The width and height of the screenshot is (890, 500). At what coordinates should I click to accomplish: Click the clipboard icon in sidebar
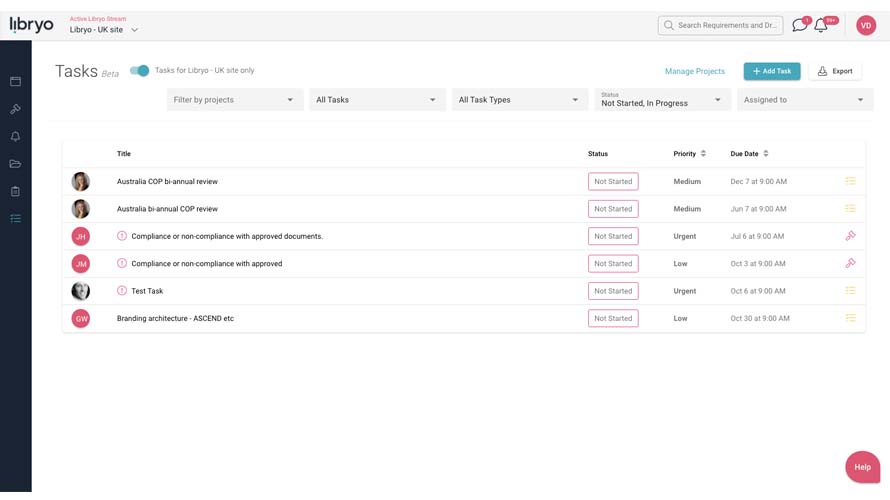[x=15, y=191]
